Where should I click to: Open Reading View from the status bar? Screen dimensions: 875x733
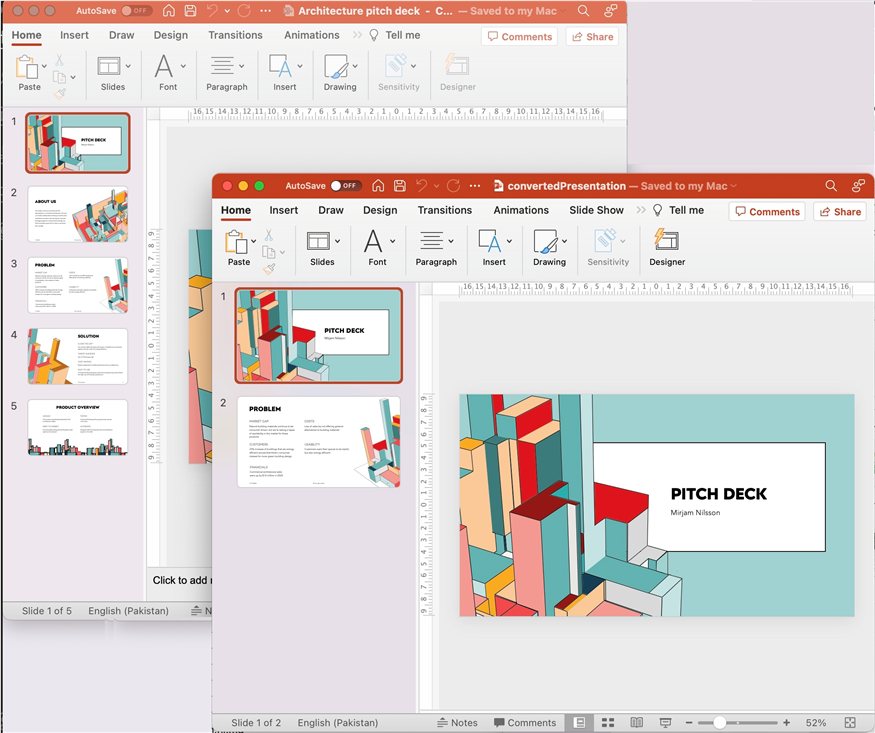pos(636,722)
